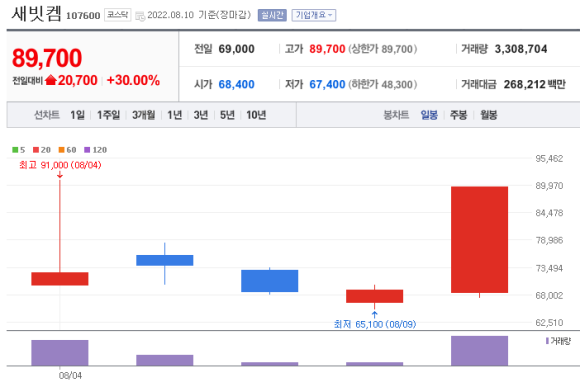
Task: Click the 거래량 value 3,308,704
Action: [x=521, y=49]
